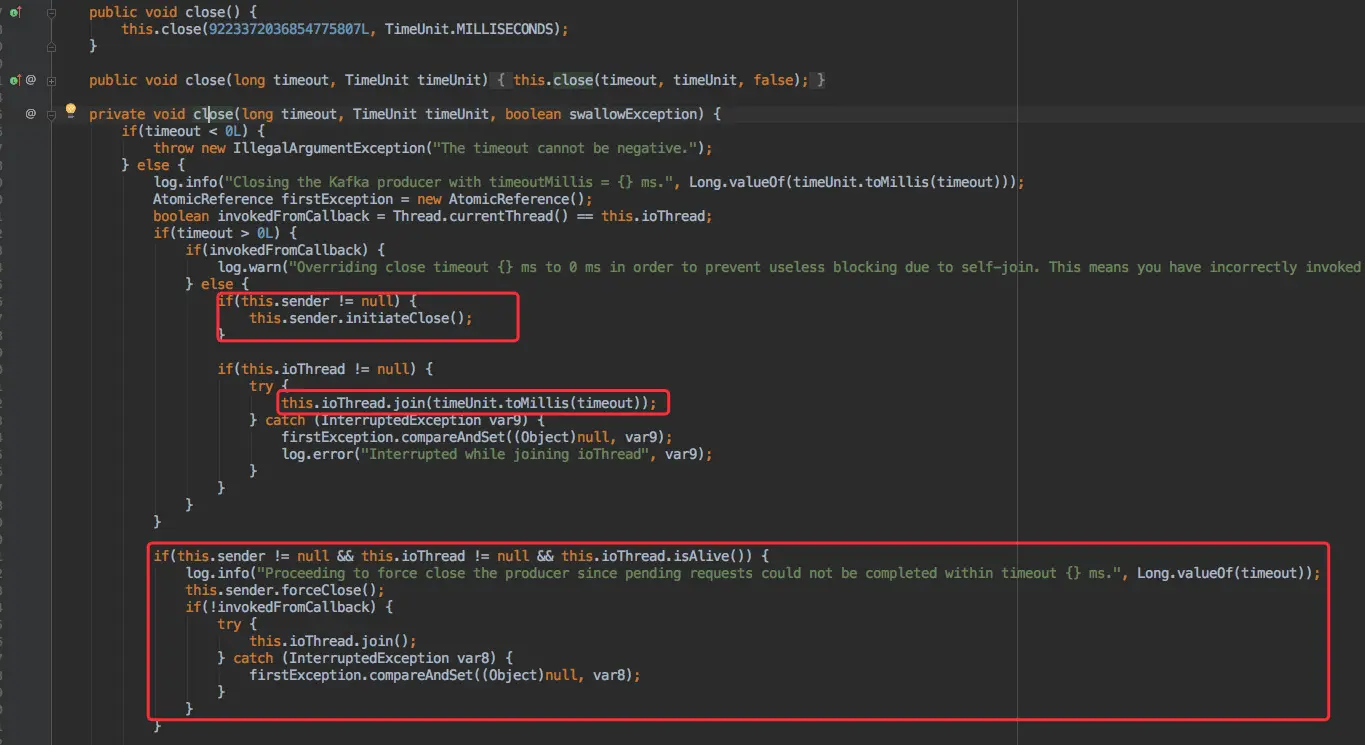The image size is (1365, 745).
Task: Click isAlive() method call
Action: click(x=713, y=556)
